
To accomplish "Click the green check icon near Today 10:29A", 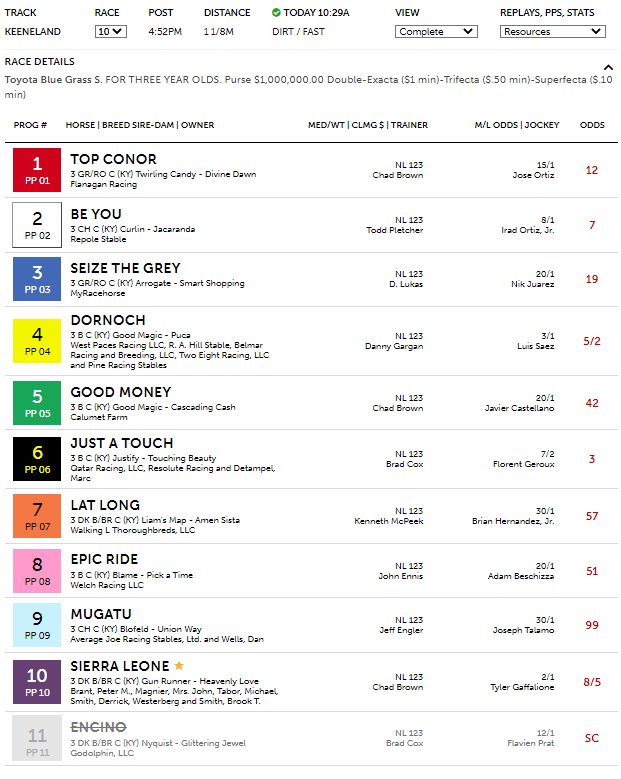I will 276,13.
